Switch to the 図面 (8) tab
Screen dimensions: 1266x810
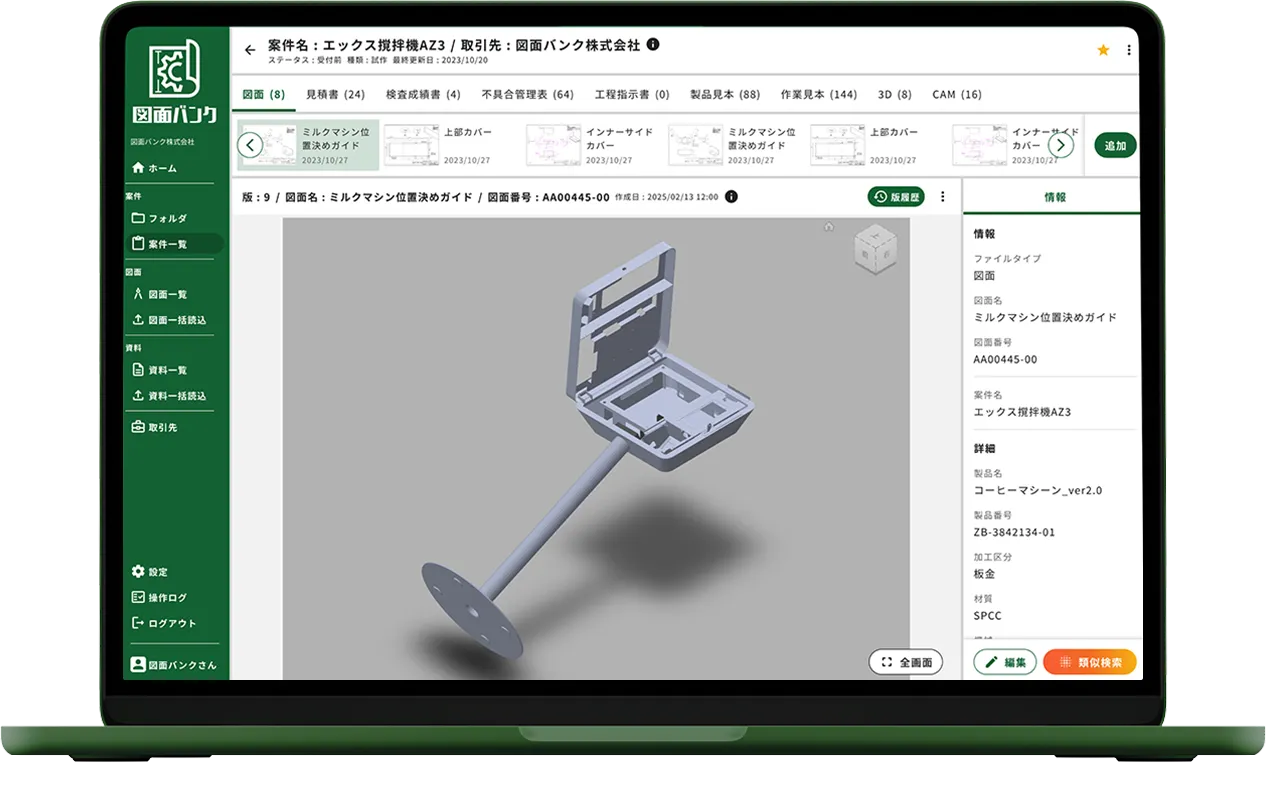(264, 95)
